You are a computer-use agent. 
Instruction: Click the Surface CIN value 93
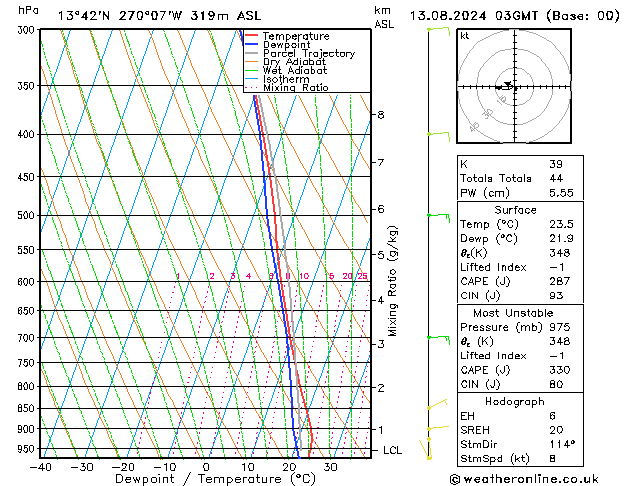[x=556, y=296]
